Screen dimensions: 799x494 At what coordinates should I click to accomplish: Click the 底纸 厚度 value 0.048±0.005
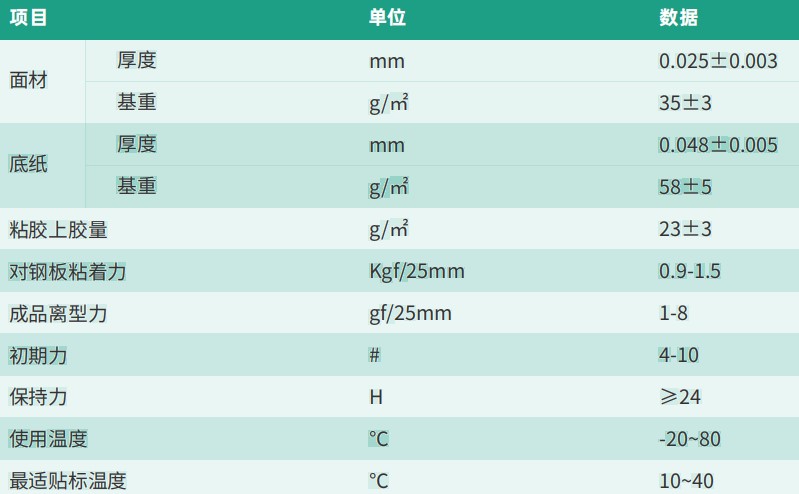(718, 145)
